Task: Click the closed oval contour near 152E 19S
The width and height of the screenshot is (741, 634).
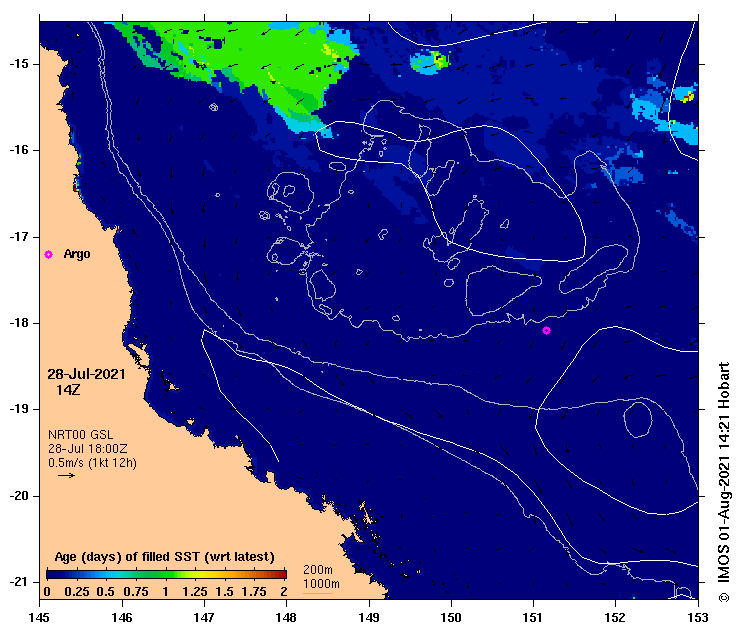Action: click(638, 420)
